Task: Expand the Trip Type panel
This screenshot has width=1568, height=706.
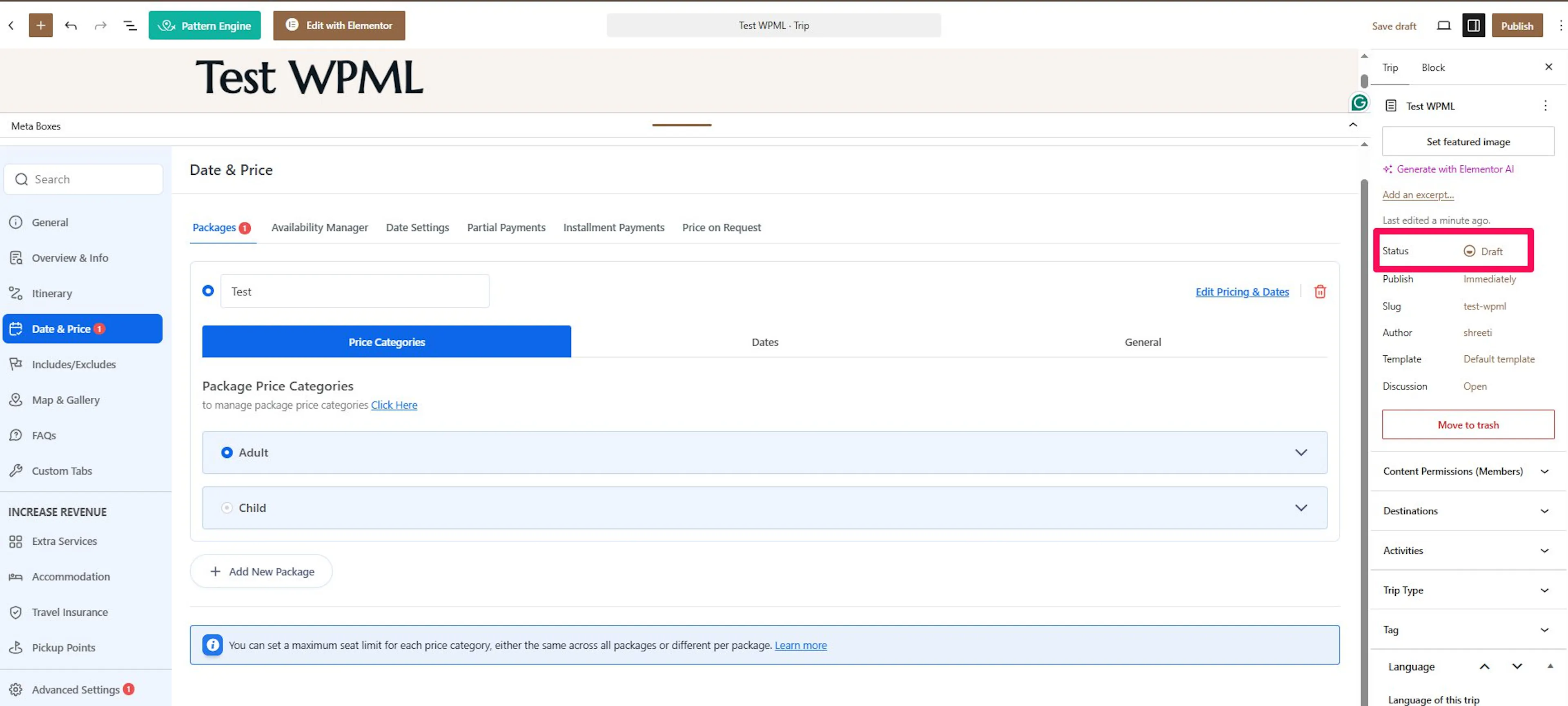Action: [x=1468, y=590]
